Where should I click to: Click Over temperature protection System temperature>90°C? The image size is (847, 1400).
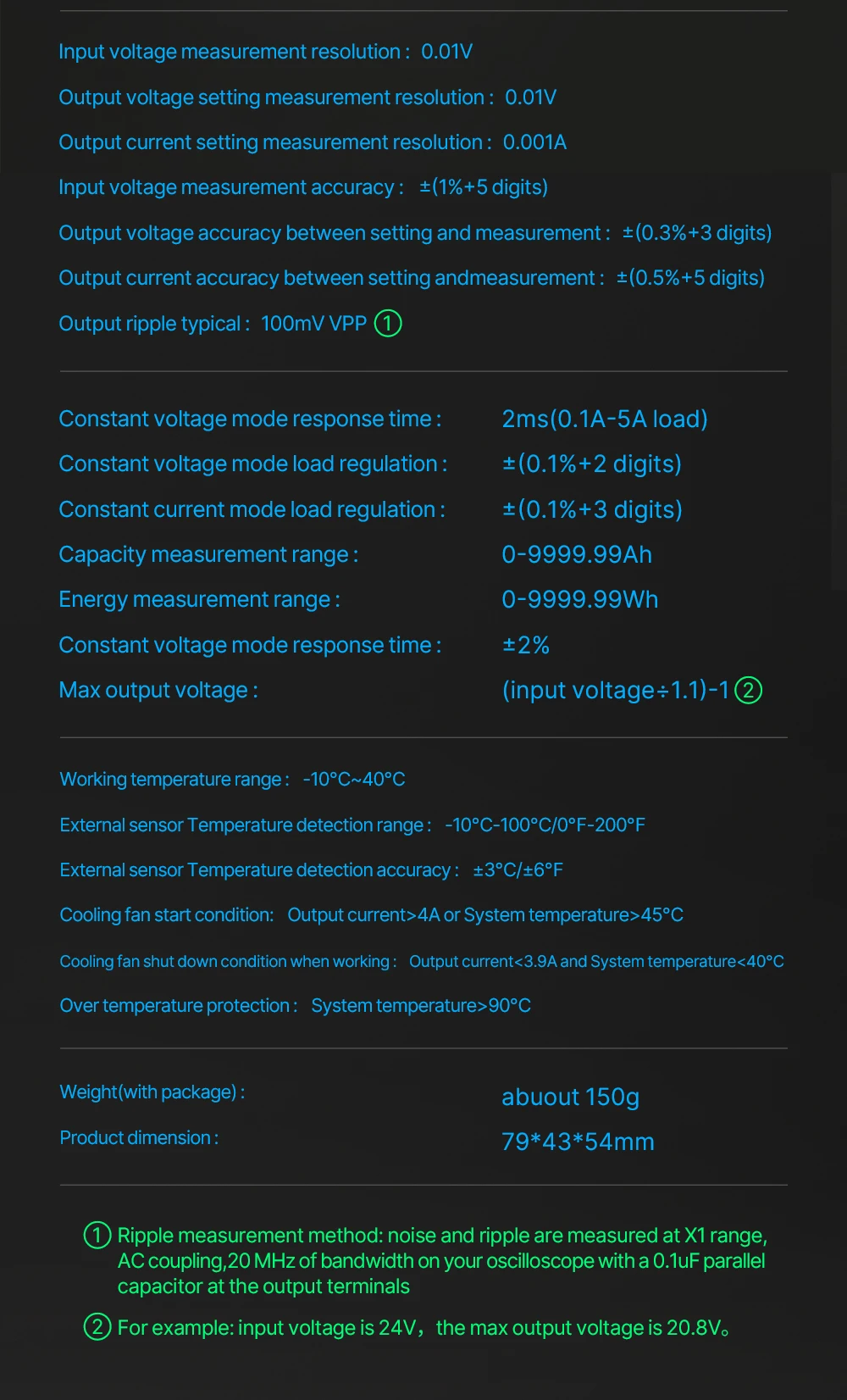[x=295, y=1006]
